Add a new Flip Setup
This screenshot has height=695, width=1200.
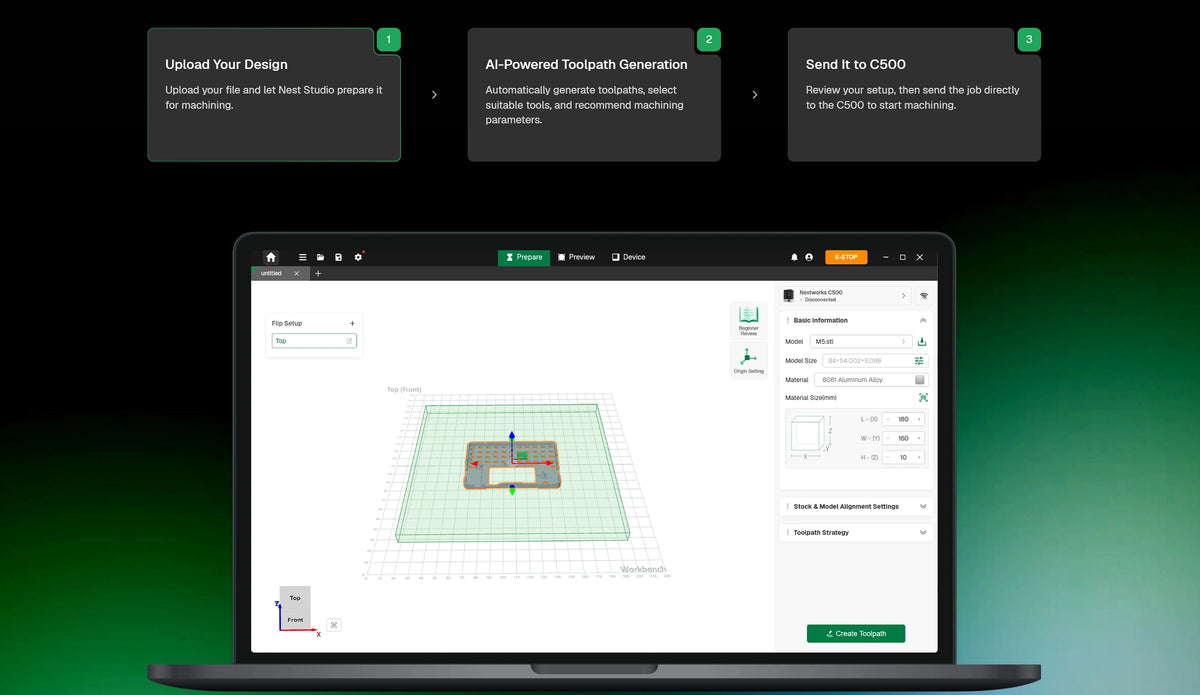point(352,323)
